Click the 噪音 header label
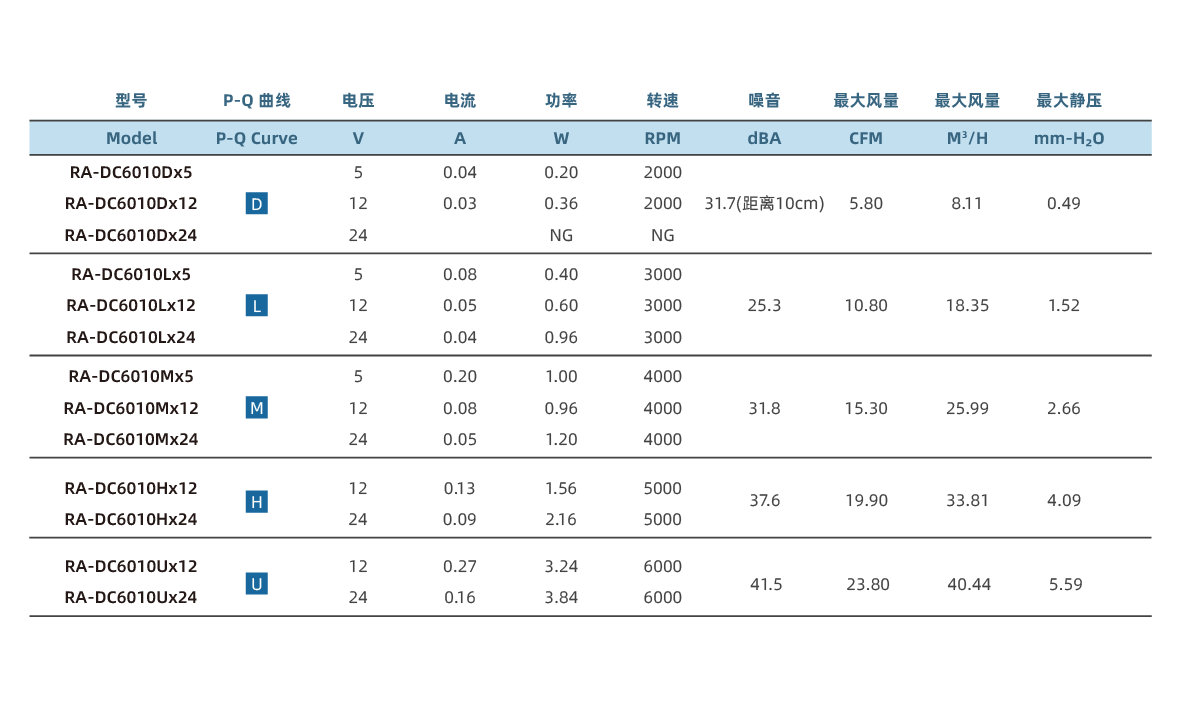Image resolution: width=1182 pixels, height=709 pixels. coord(764,100)
